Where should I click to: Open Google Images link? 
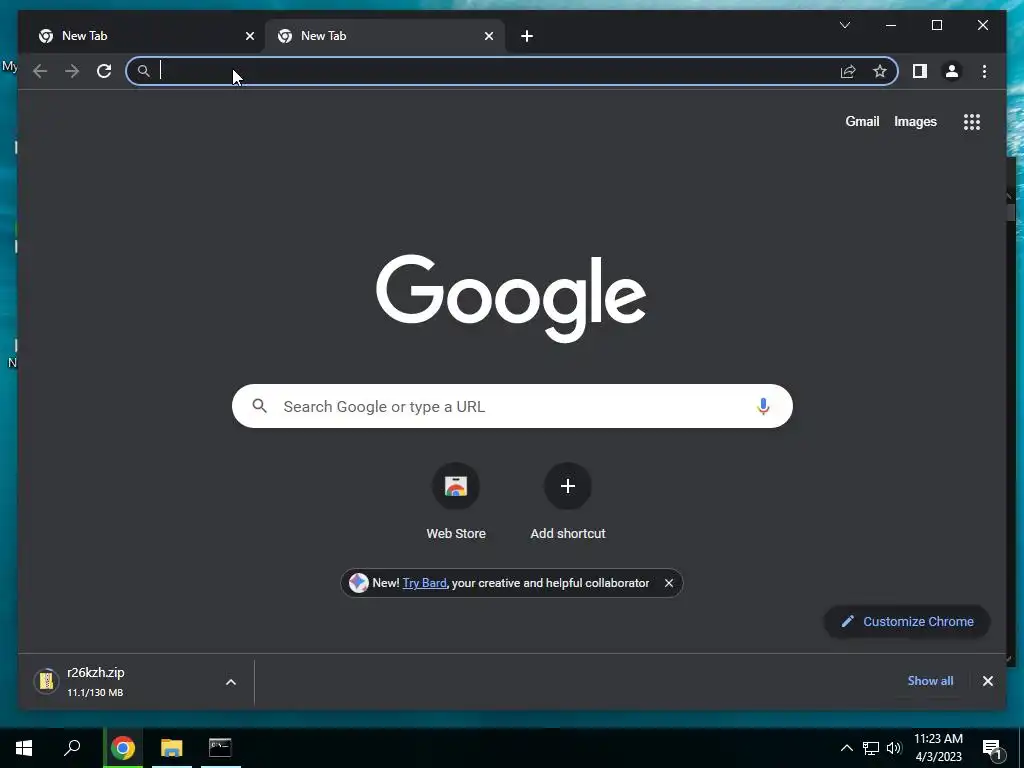[x=915, y=121]
